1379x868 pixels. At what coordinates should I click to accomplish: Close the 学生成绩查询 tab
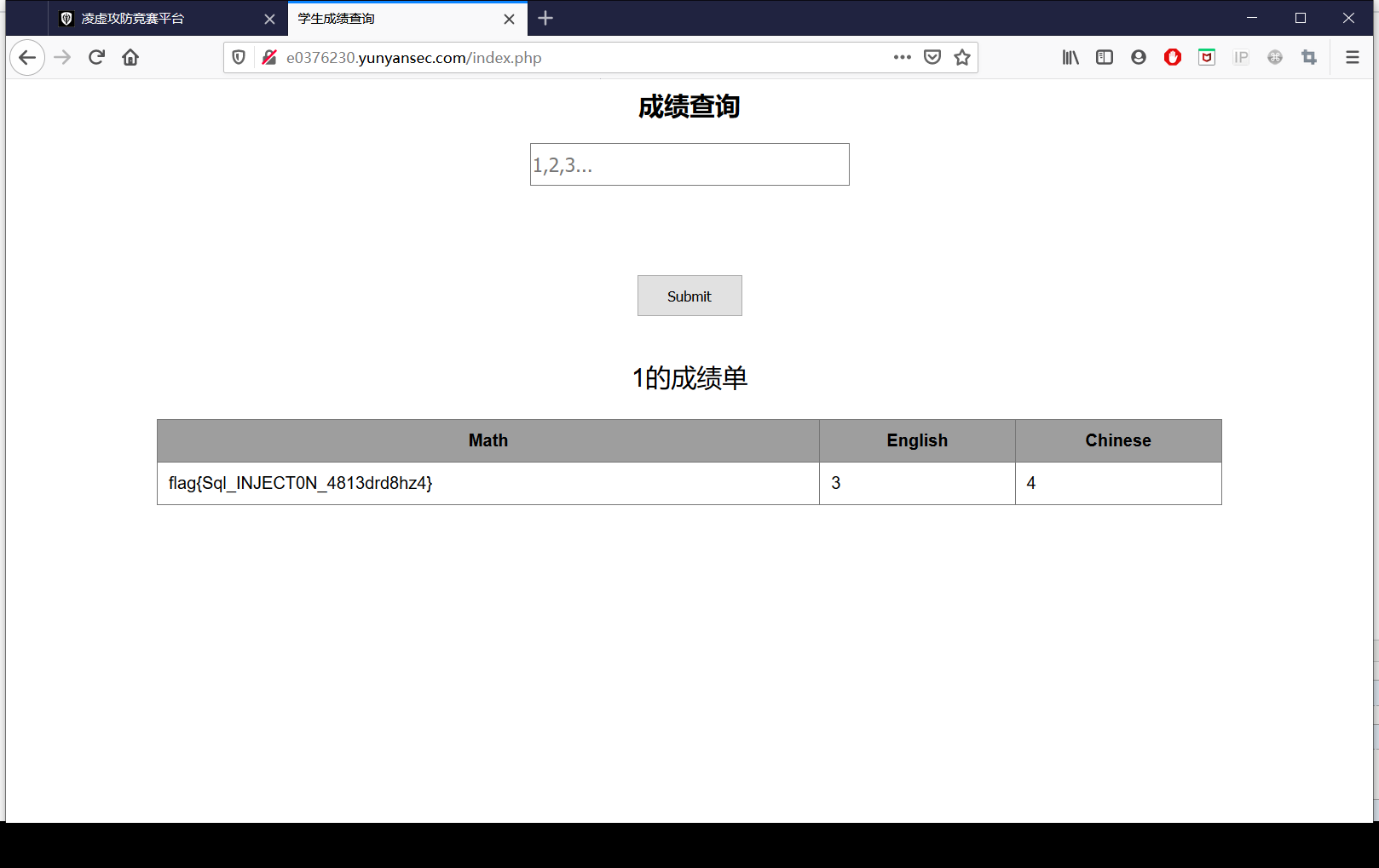point(509,19)
